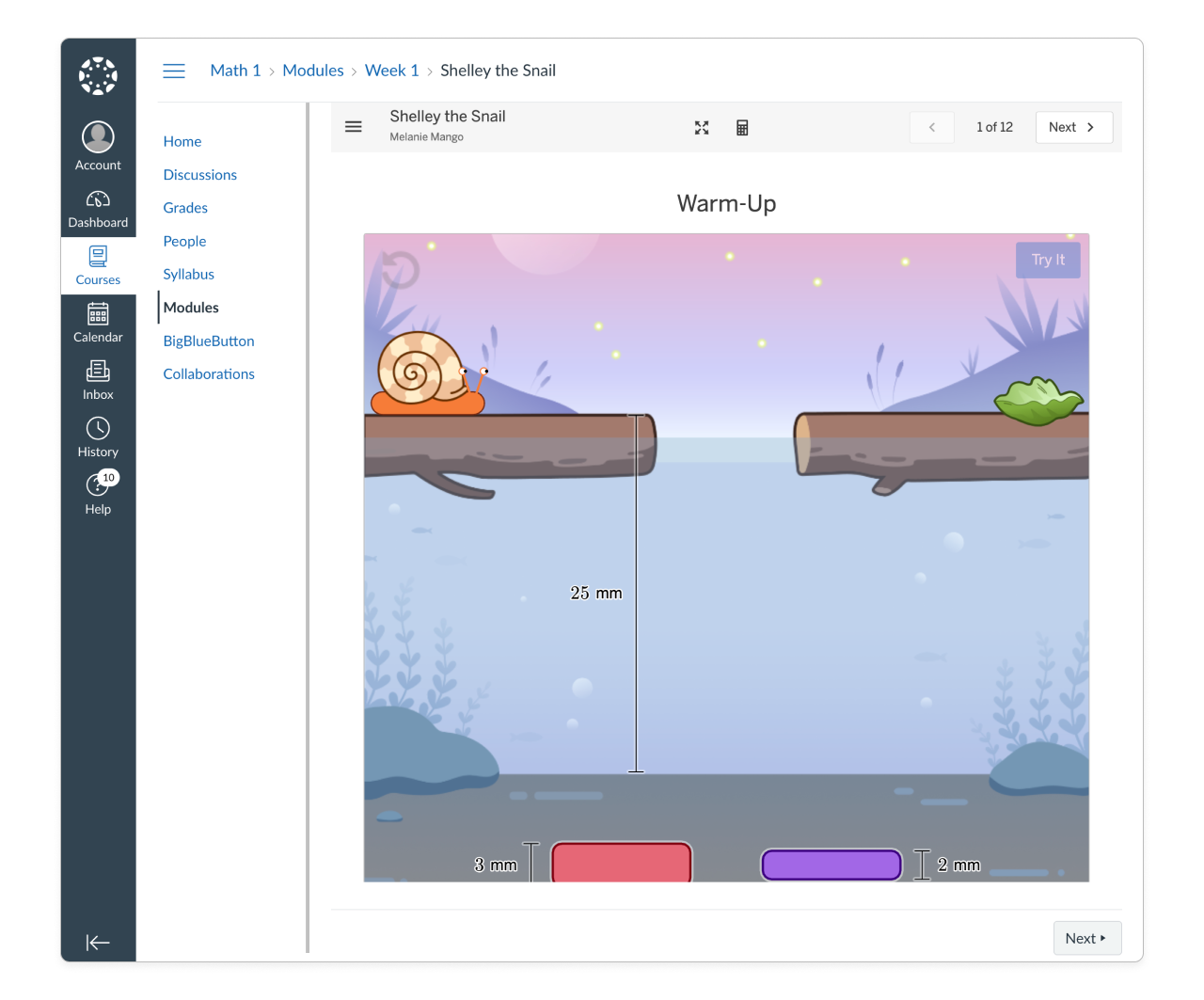
Task: Open Math 1 breadcrumb link
Action: pyautogui.click(x=235, y=71)
